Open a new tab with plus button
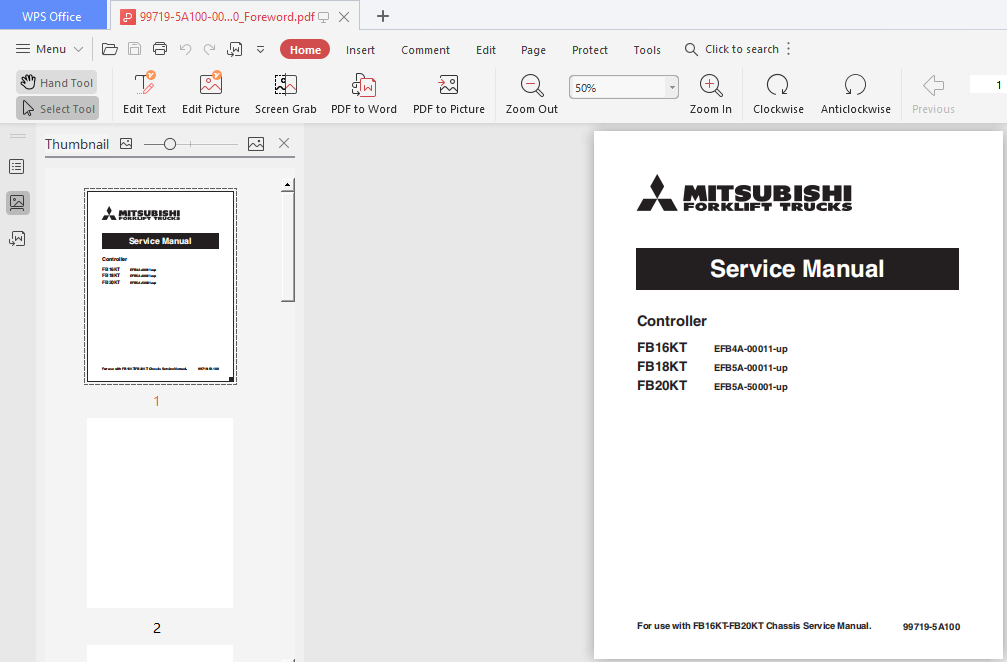1007x662 pixels. point(383,16)
